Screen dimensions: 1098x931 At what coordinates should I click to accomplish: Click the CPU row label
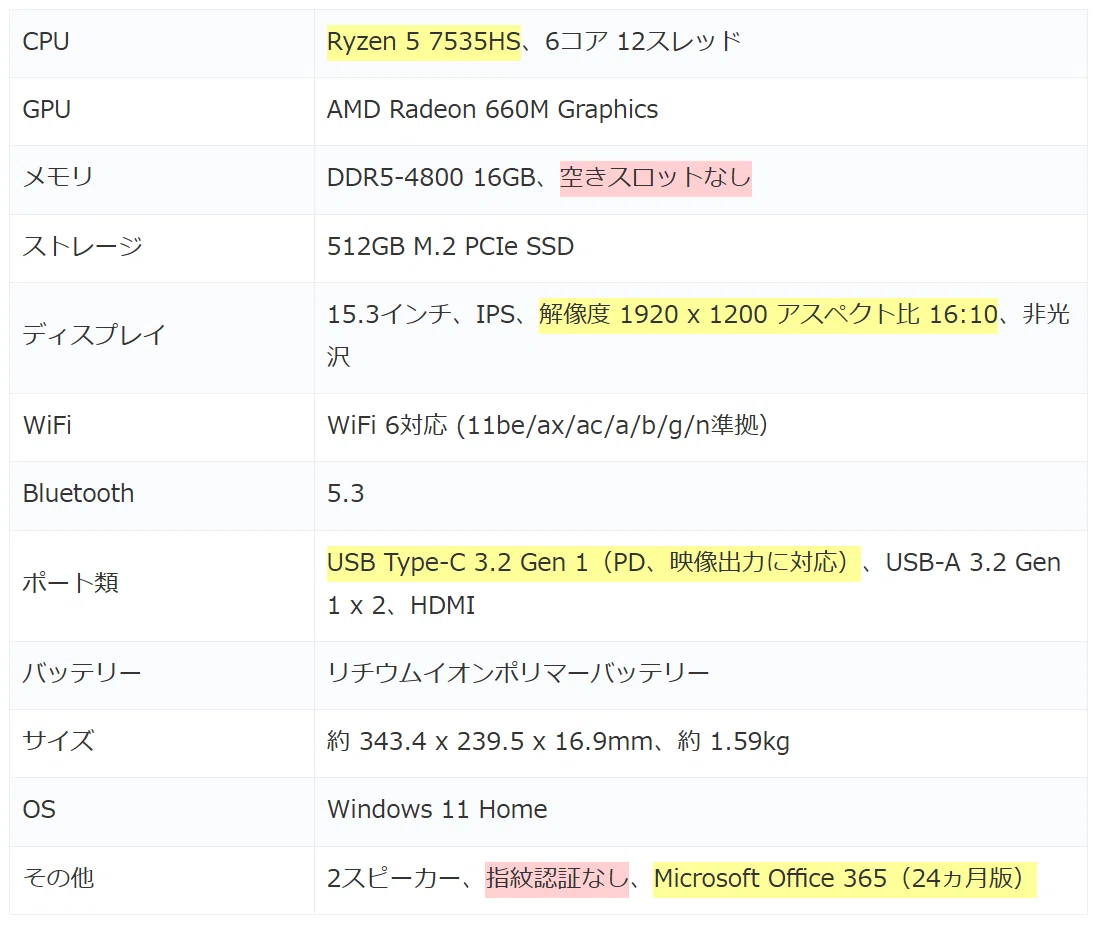click(46, 41)
